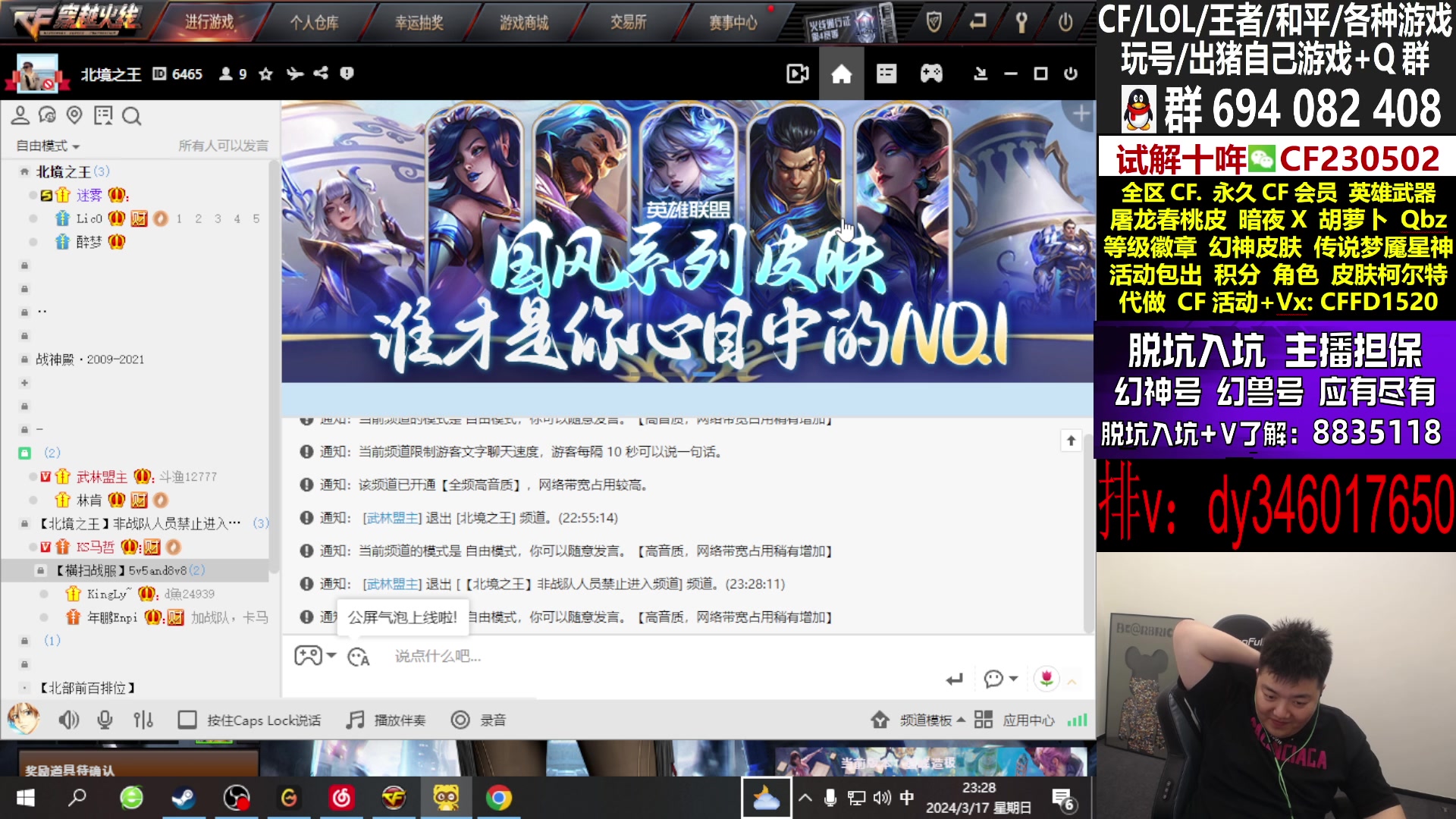This screenshot has width=1456, height=819.
Task: Expand the 频道模板 menu
Action: coord(918,720)
